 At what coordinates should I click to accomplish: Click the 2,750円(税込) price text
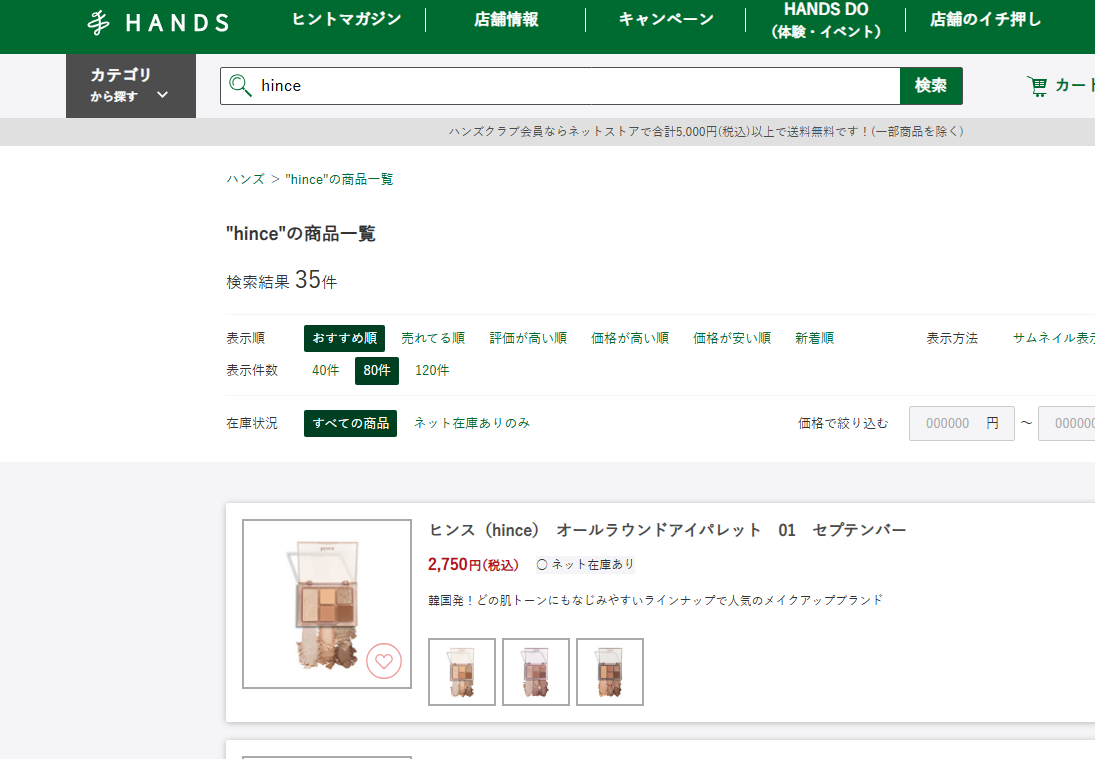coord(473,564)
